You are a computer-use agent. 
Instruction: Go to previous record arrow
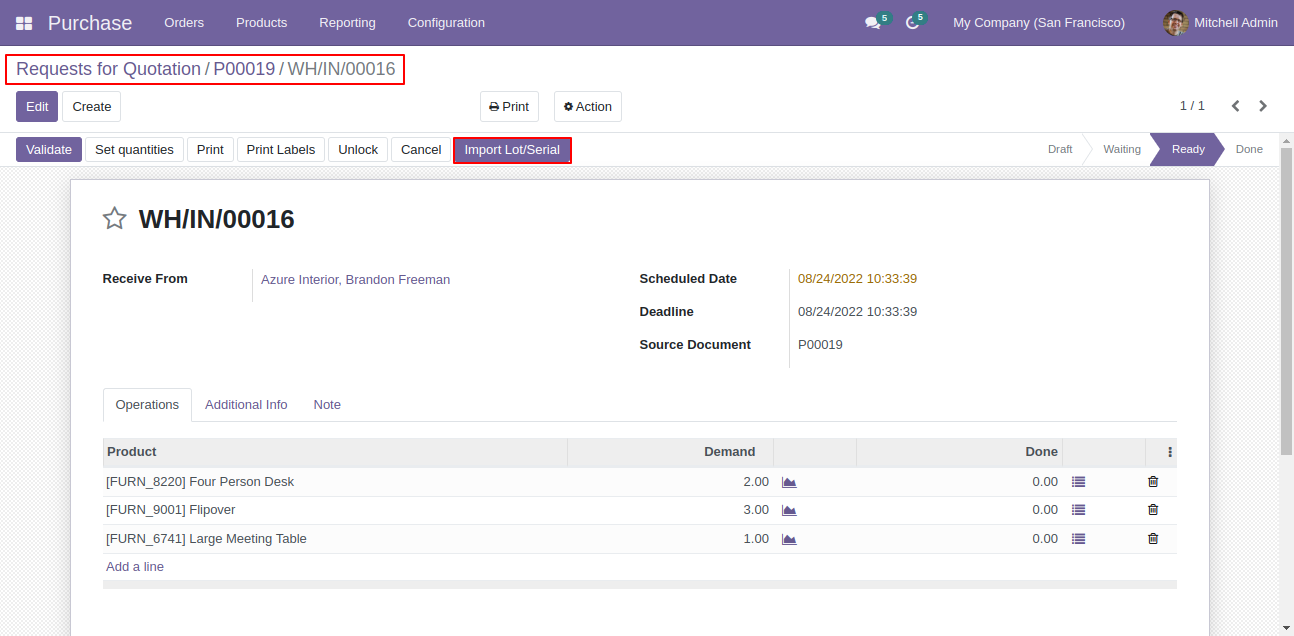pyautogui.click(x=1236, y=106)
